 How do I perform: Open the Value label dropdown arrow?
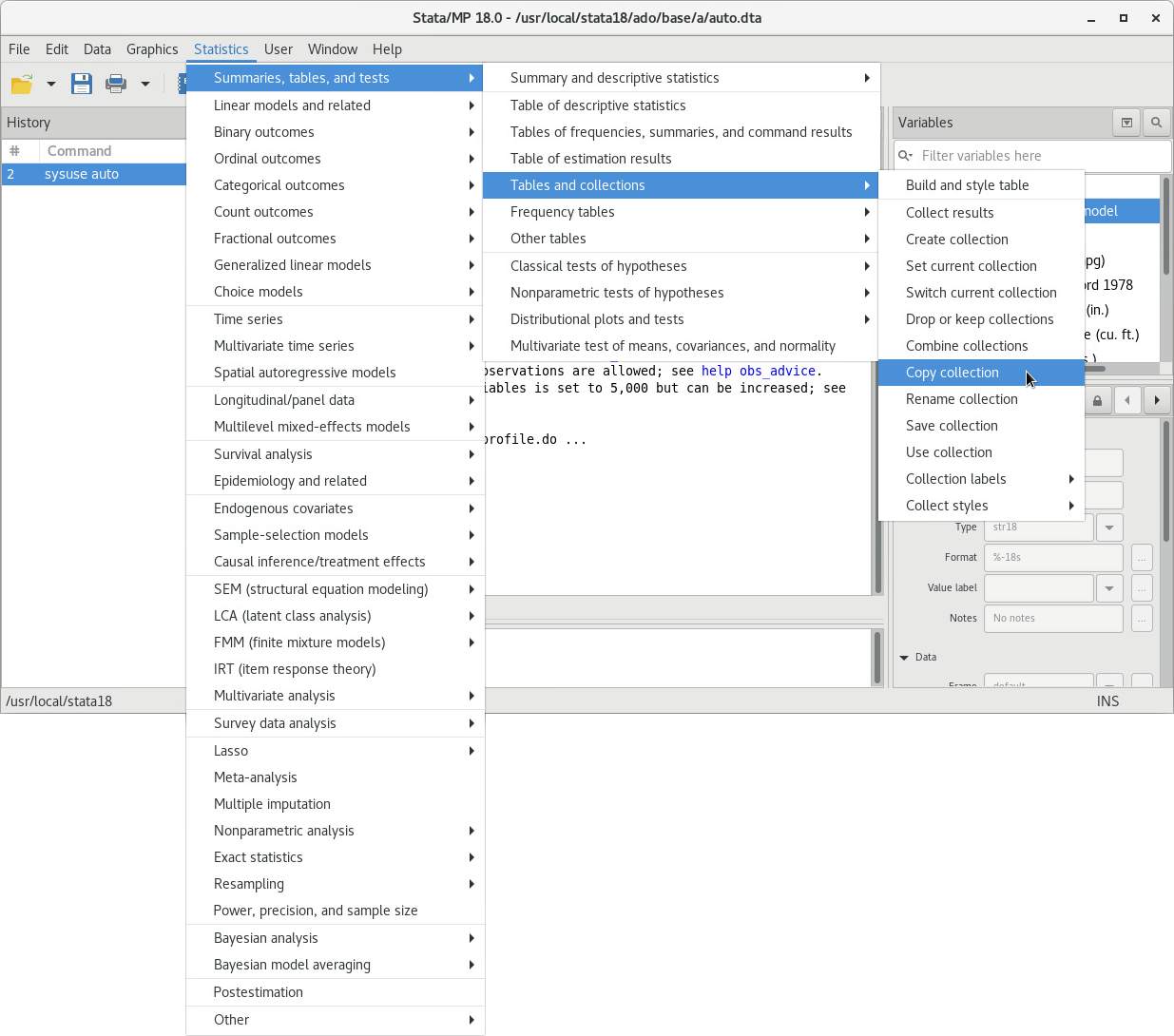pyautogui.click(x=1109, y=588)
